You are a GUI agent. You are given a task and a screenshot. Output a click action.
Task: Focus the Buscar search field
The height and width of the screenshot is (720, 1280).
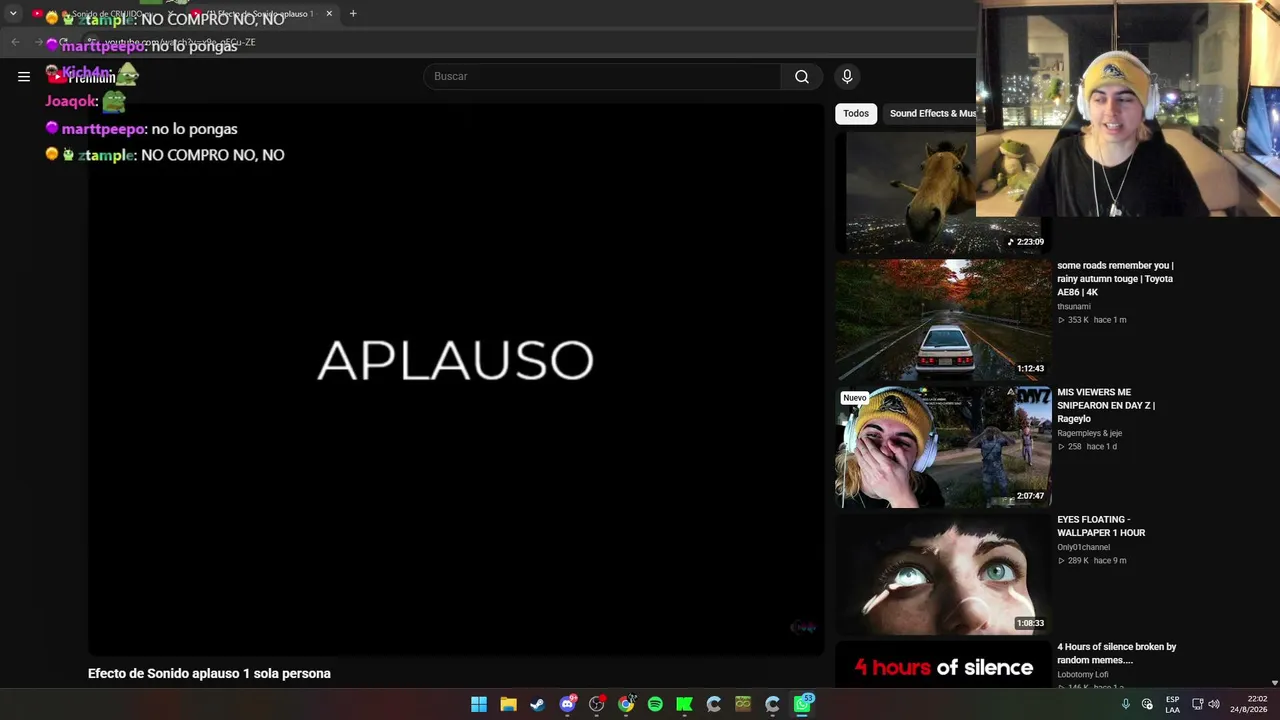pos(602,76)
